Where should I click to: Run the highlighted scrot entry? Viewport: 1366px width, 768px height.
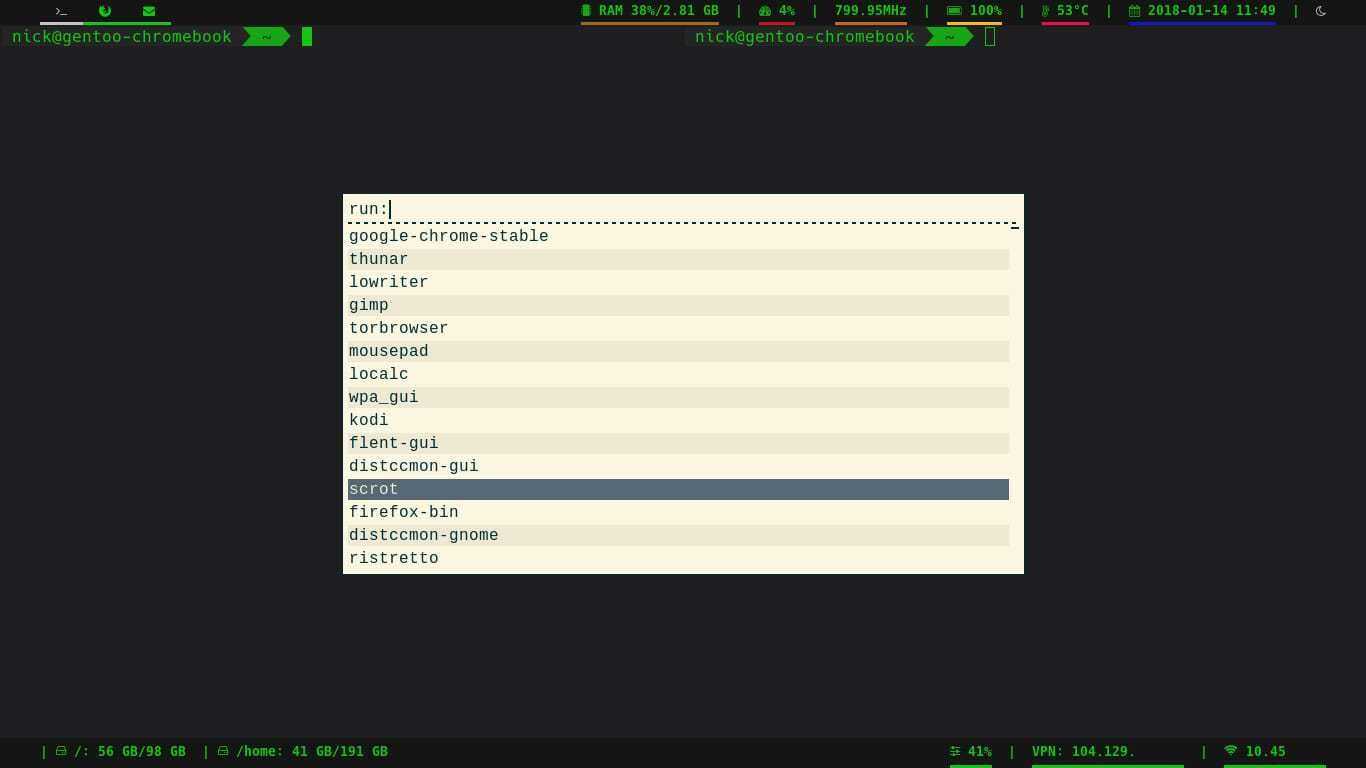(678, 489)
